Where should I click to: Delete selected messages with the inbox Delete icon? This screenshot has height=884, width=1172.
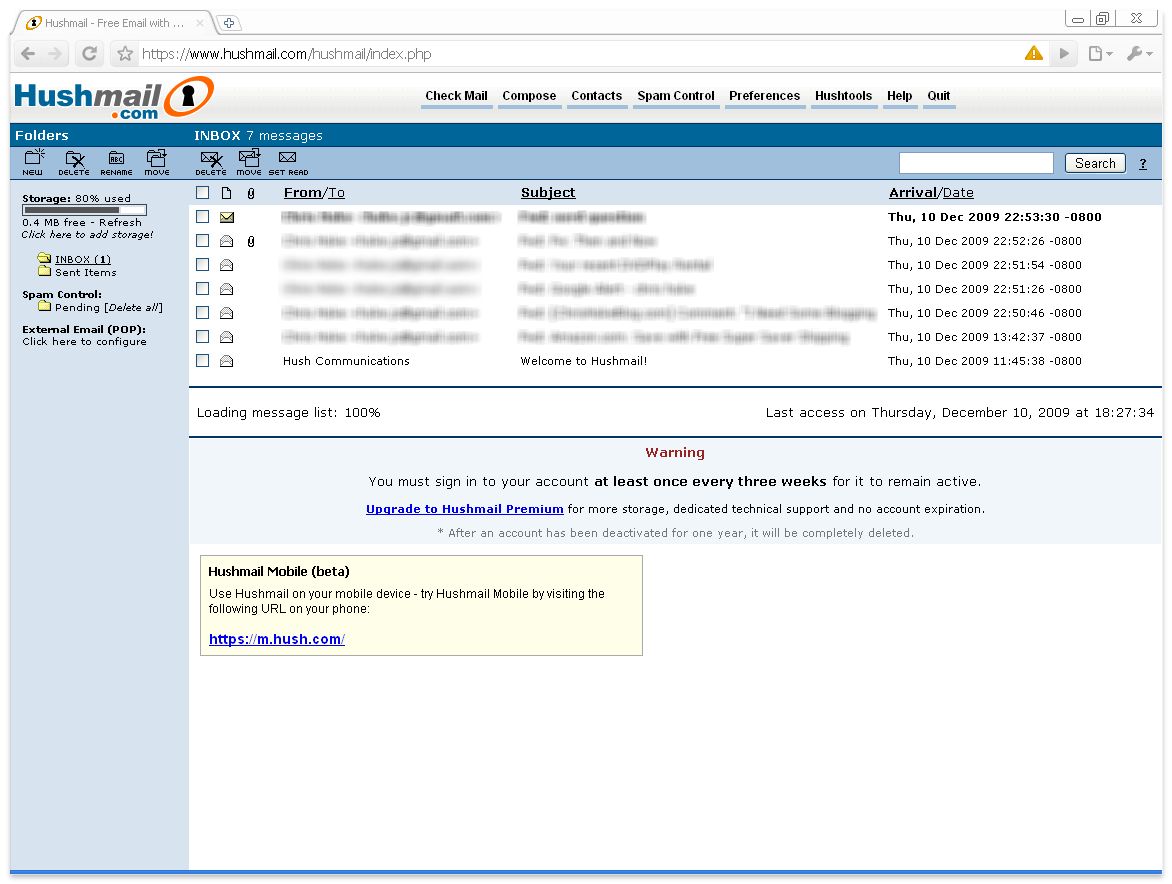[x=211, y=161]
